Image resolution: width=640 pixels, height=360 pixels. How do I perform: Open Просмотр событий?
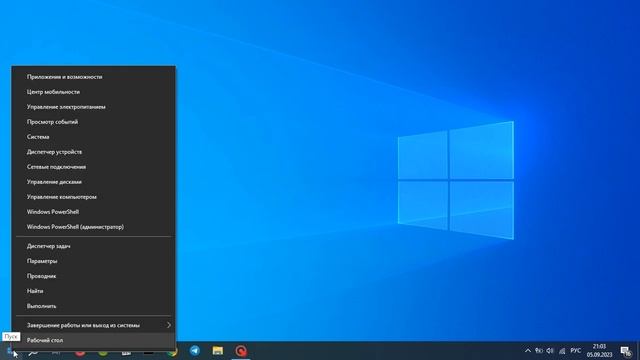point(93,122)
